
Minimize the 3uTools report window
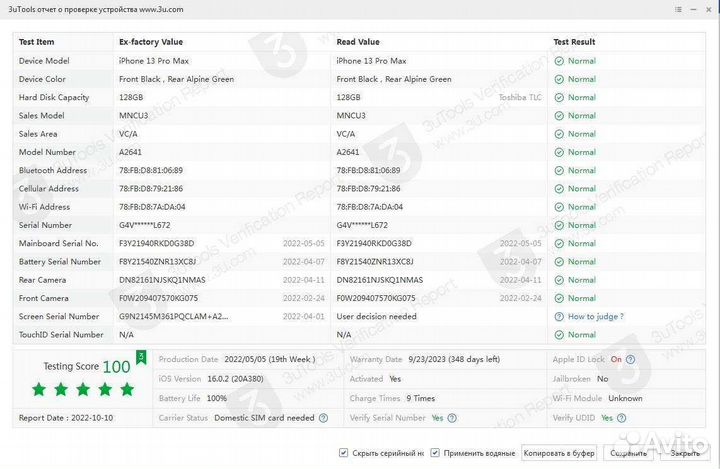pos(693,10)
